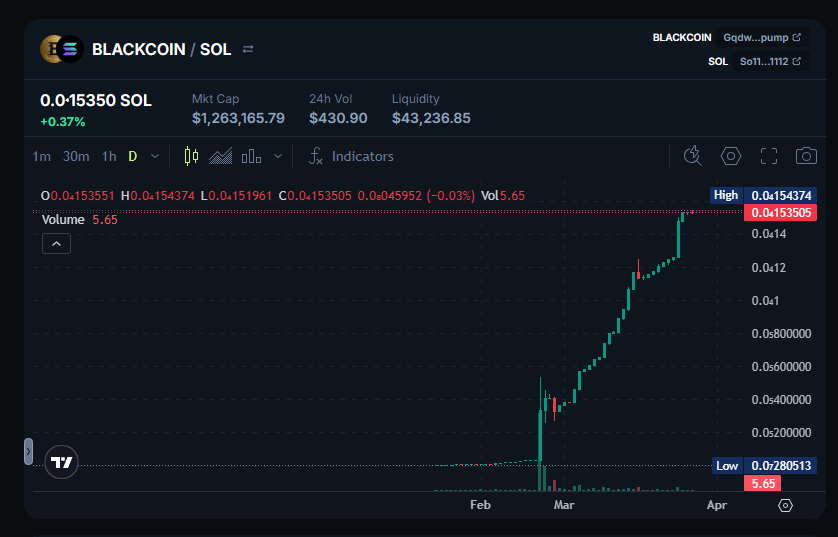Click the Vol 5.65 reading in the OHLC legend

tap(503, 196)
